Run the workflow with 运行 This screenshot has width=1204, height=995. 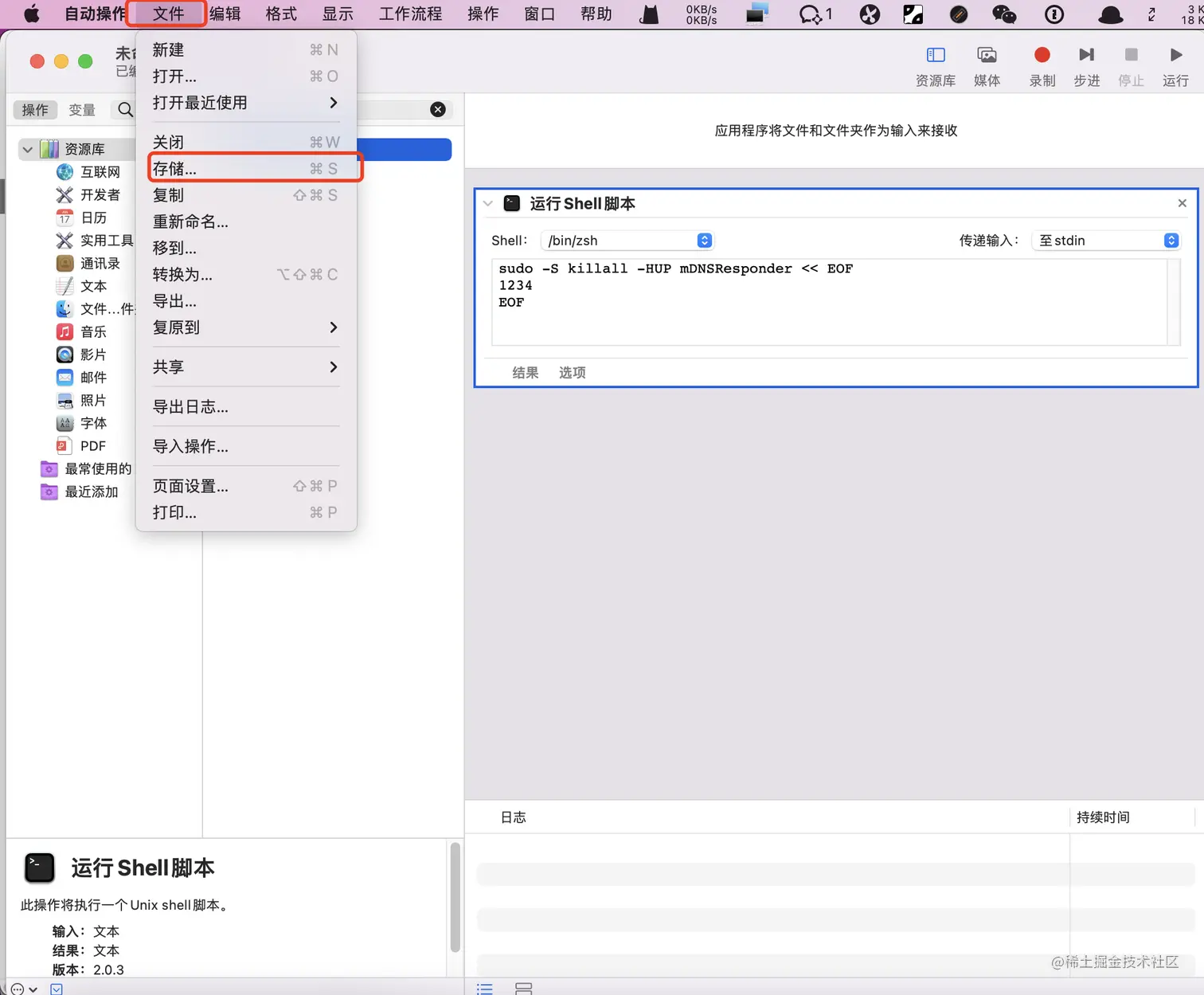pyautogui.click(x=1176, y=66)
